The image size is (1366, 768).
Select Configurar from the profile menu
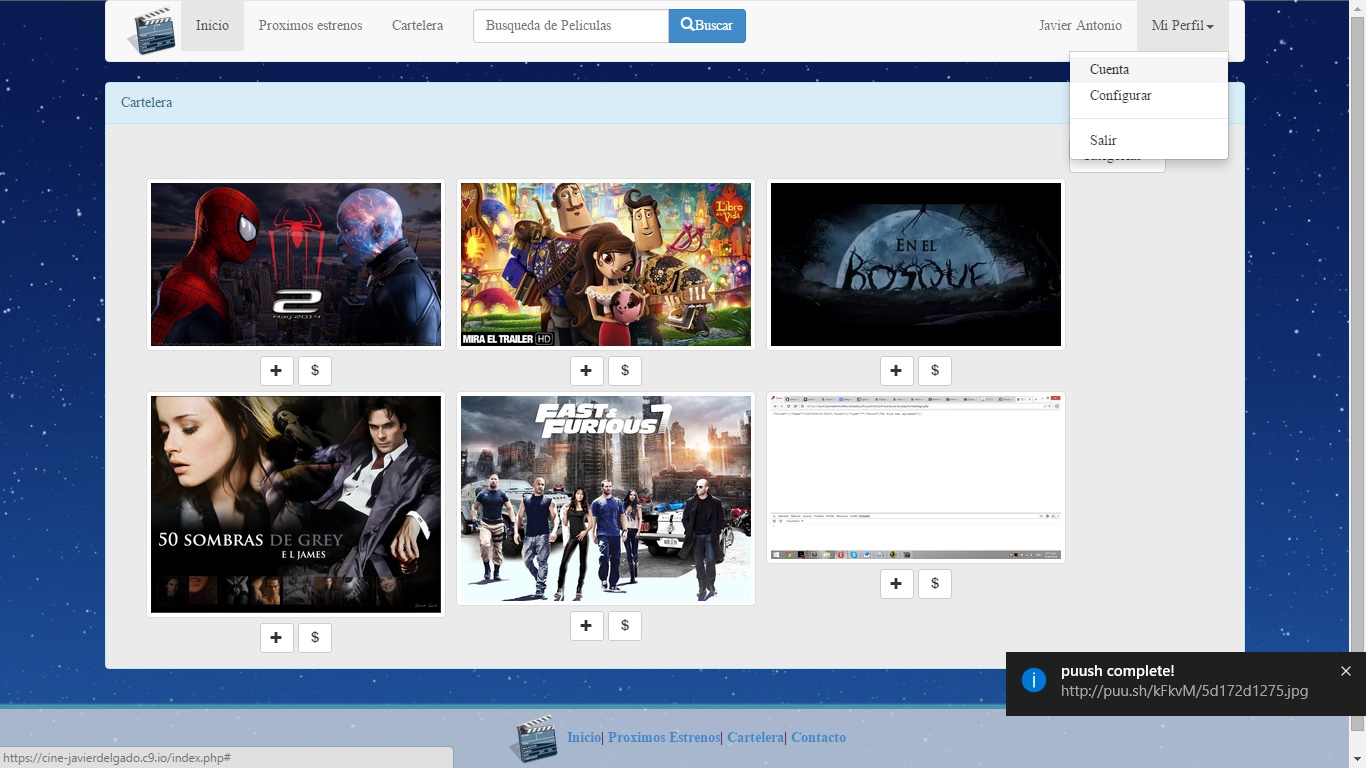[1149, 96]
